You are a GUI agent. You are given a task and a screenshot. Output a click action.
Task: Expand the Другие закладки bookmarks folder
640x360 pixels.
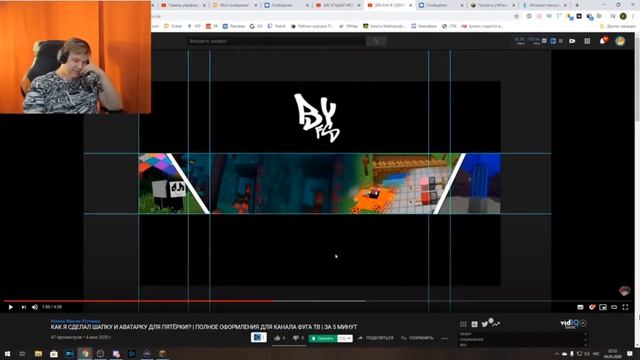point(618,26)
